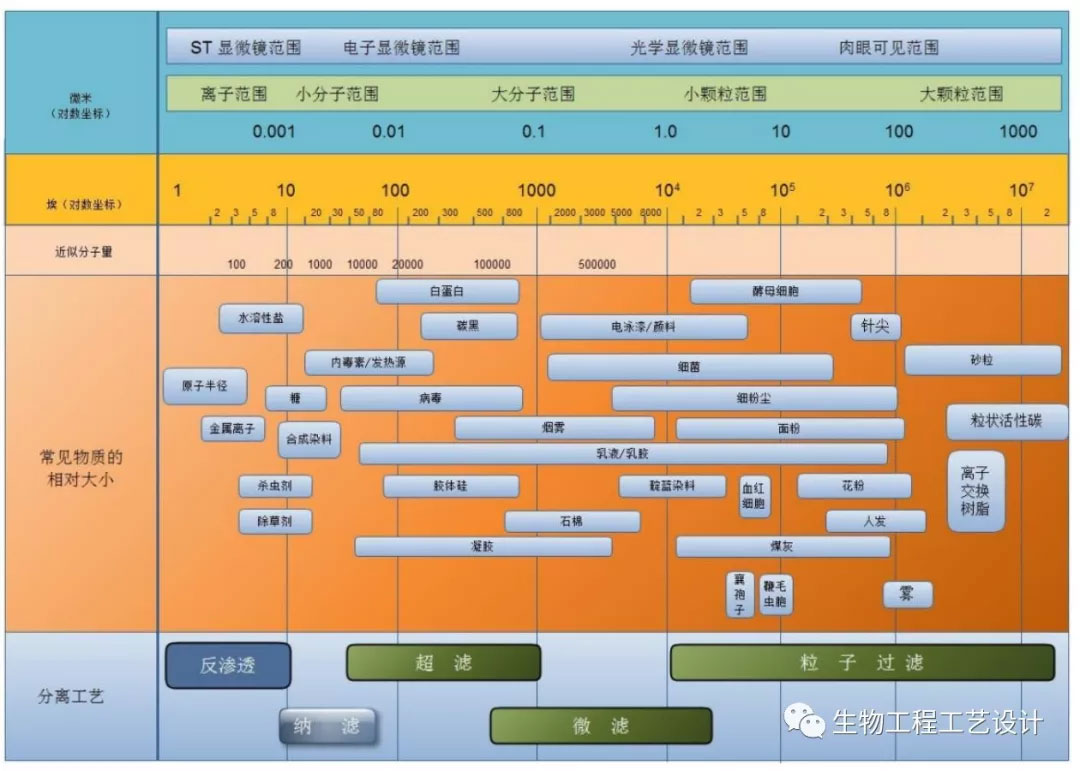
Task: Select the 乳液/乳胶 long bar
Action: coord(622,454)
